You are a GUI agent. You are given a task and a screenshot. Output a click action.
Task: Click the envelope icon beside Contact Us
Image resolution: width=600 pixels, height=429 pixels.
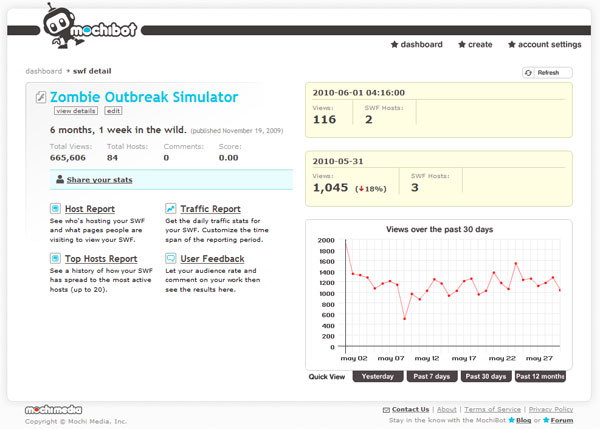click(x=386, y=410)
